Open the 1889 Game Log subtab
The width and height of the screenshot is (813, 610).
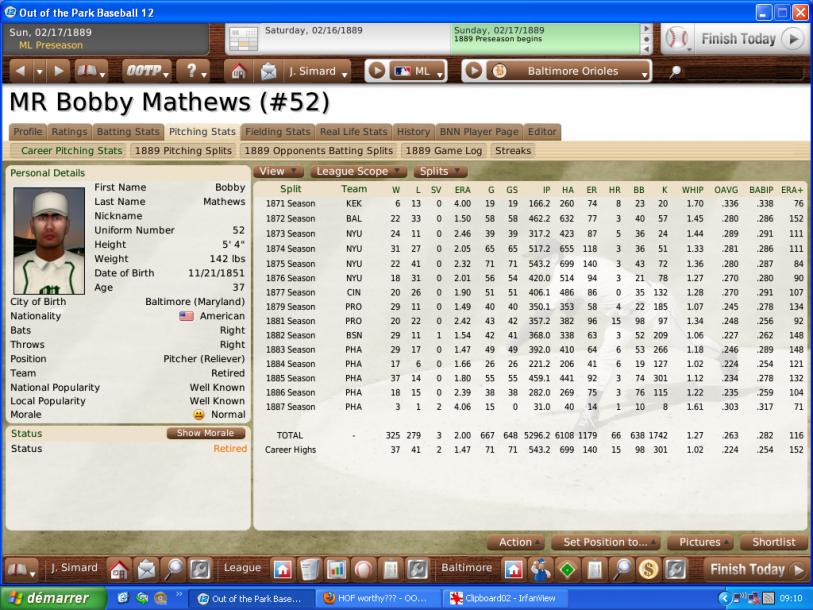pos(445,151)
